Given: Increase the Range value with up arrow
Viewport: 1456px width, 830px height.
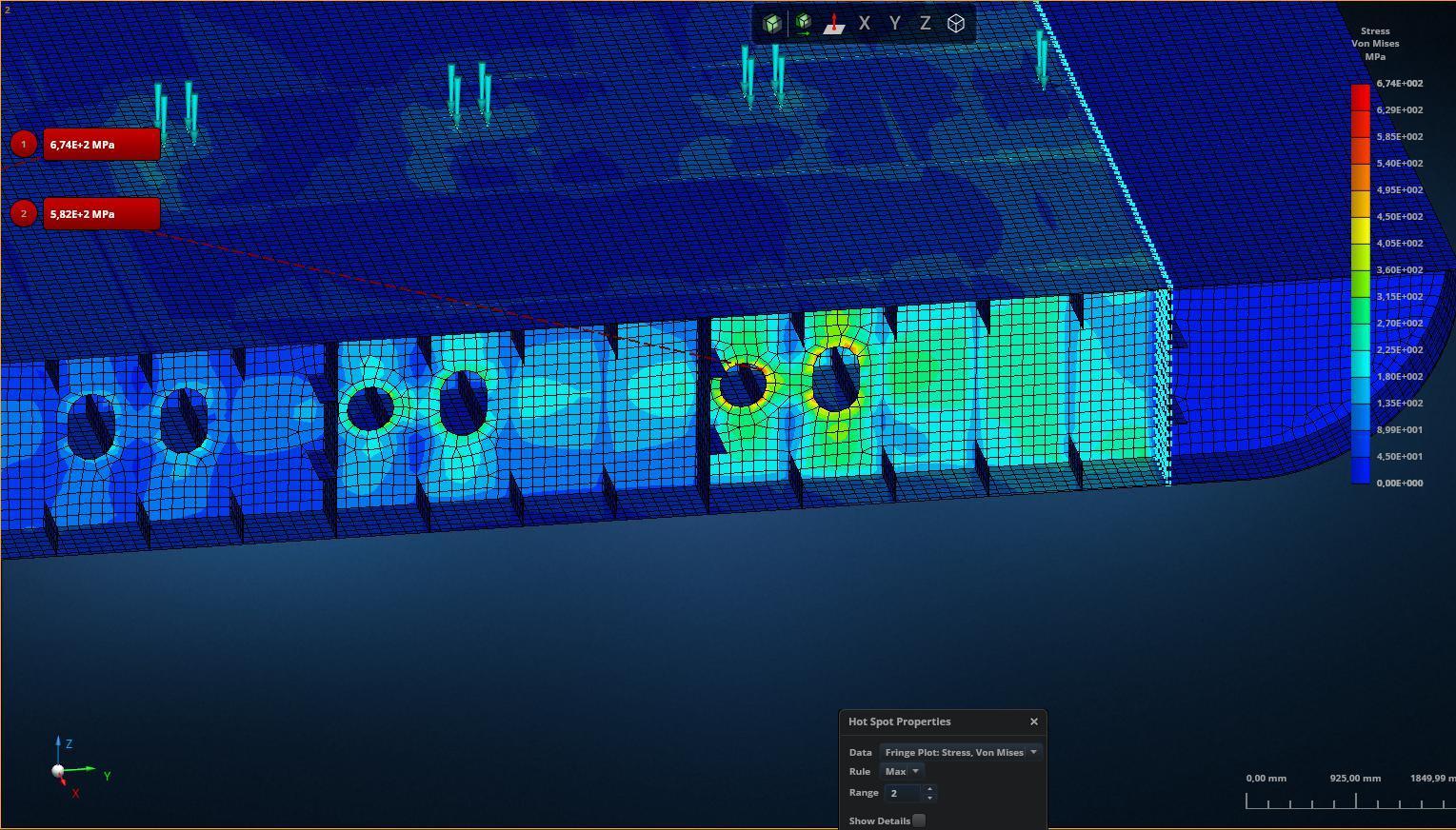Looking at the screenshot, I should (930, 788).
